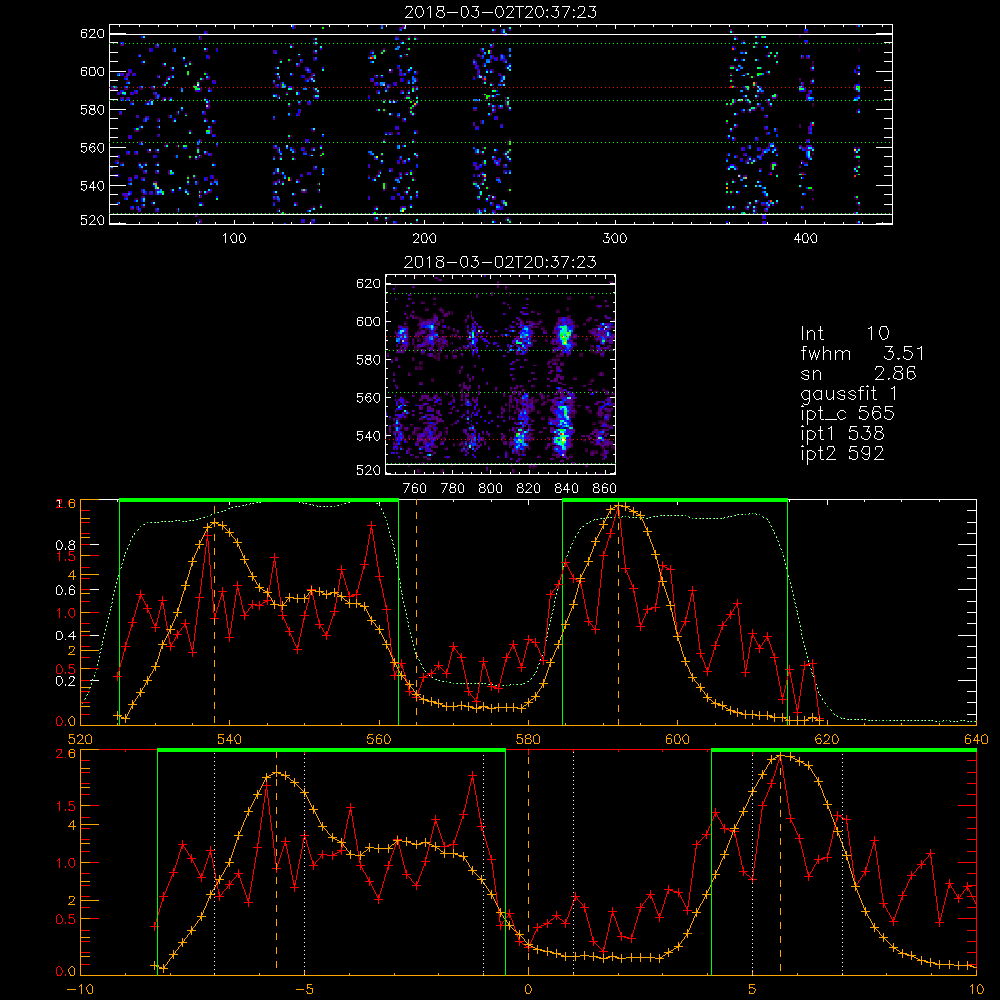The width and height of the screenshot is (1000, 1000).
Task: Click the 5 label on bottom axis
Action: click(753, 989)
